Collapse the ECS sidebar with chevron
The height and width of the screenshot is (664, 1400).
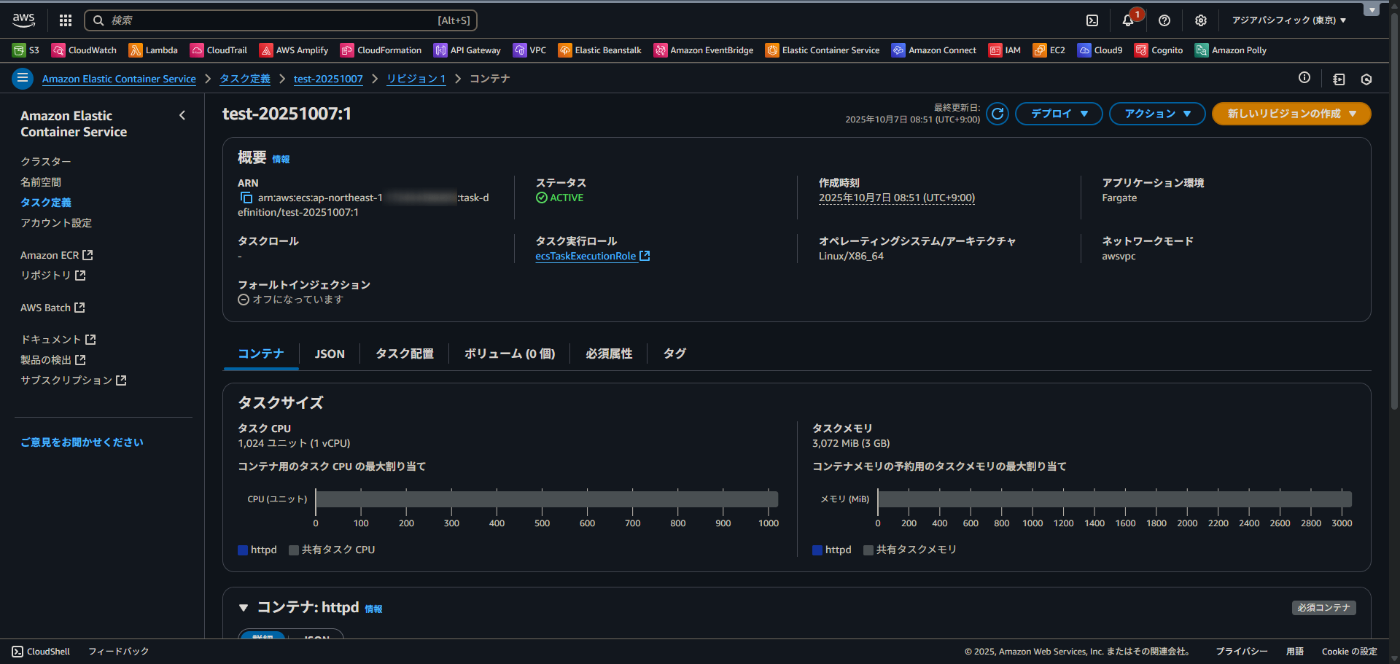point(182,115)
